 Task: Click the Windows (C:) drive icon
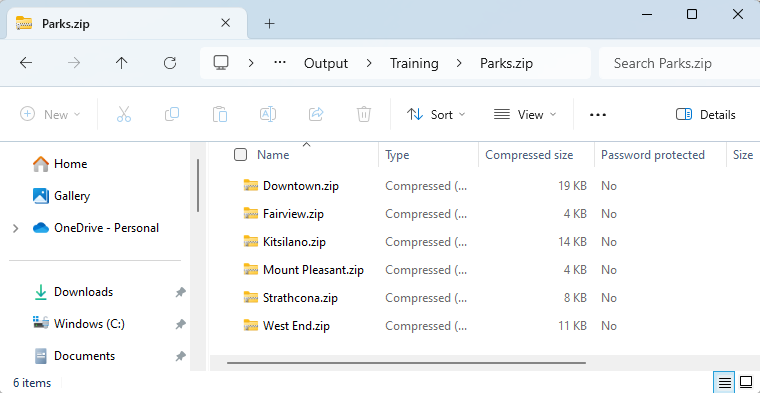click(41, 323)
